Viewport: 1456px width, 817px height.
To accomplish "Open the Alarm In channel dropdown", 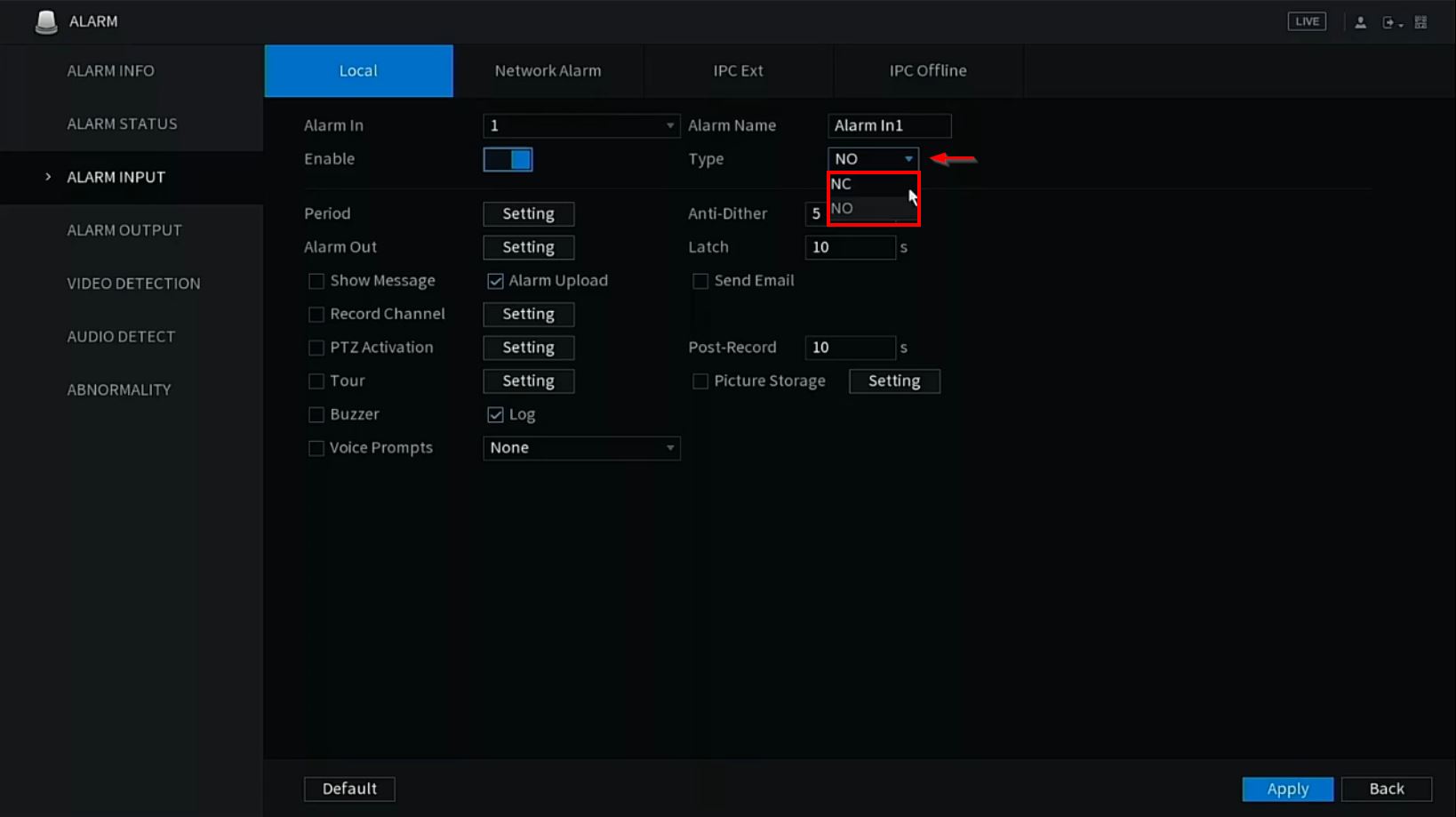I will [580, 126].
